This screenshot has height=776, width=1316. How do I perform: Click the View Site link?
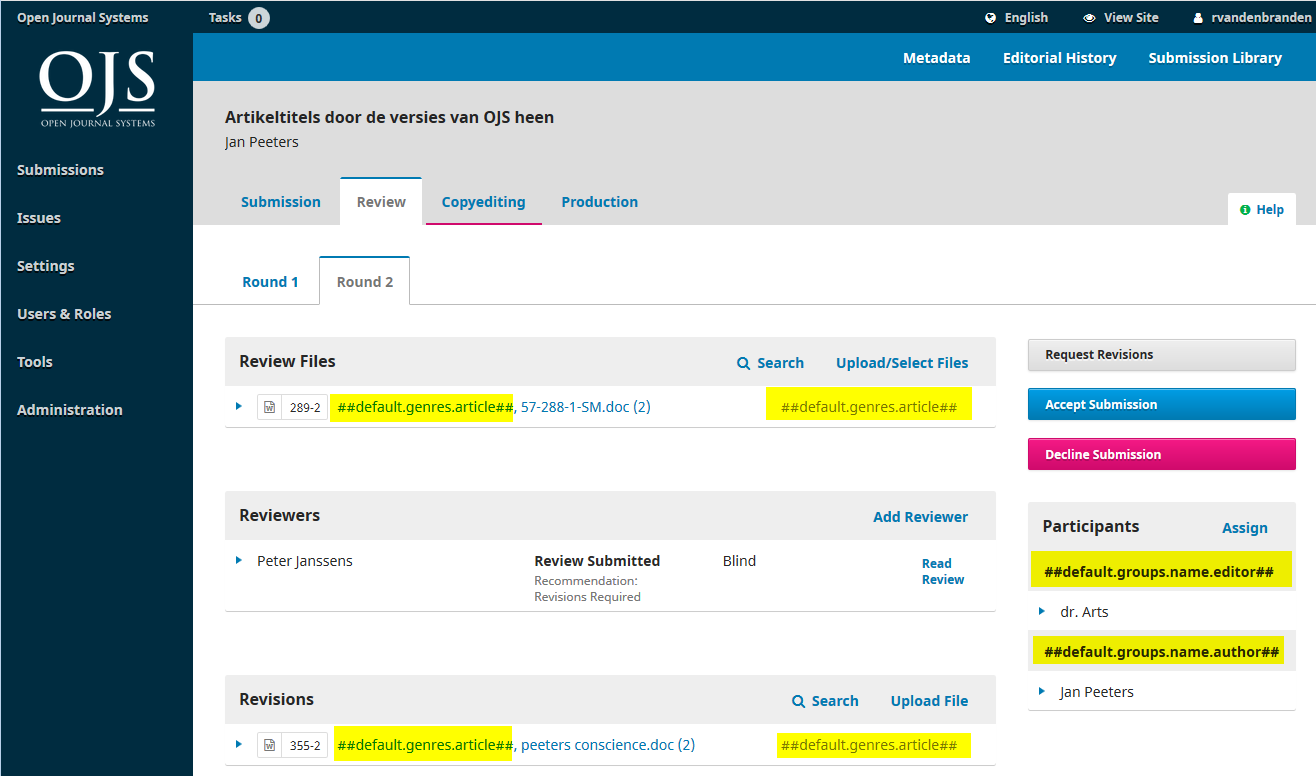pos(1121,18)
